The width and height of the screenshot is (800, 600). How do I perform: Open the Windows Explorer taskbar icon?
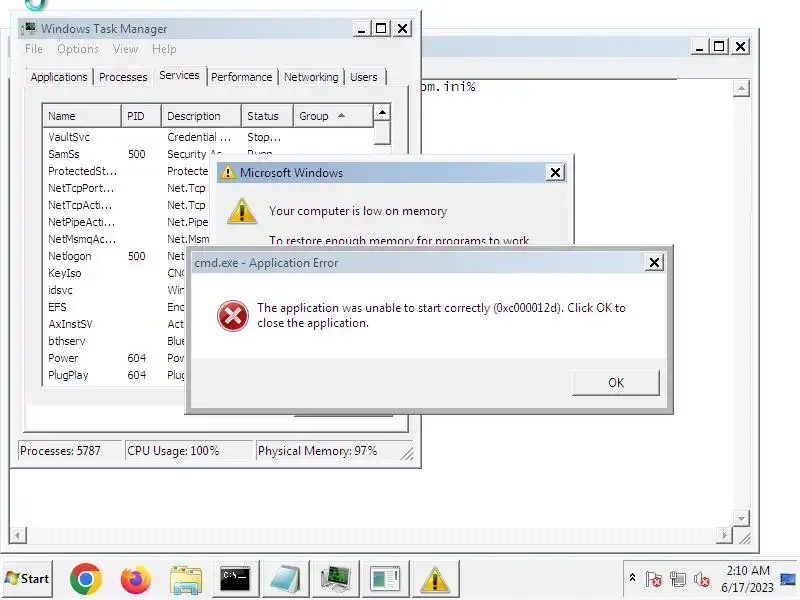[x=186, y=580]
